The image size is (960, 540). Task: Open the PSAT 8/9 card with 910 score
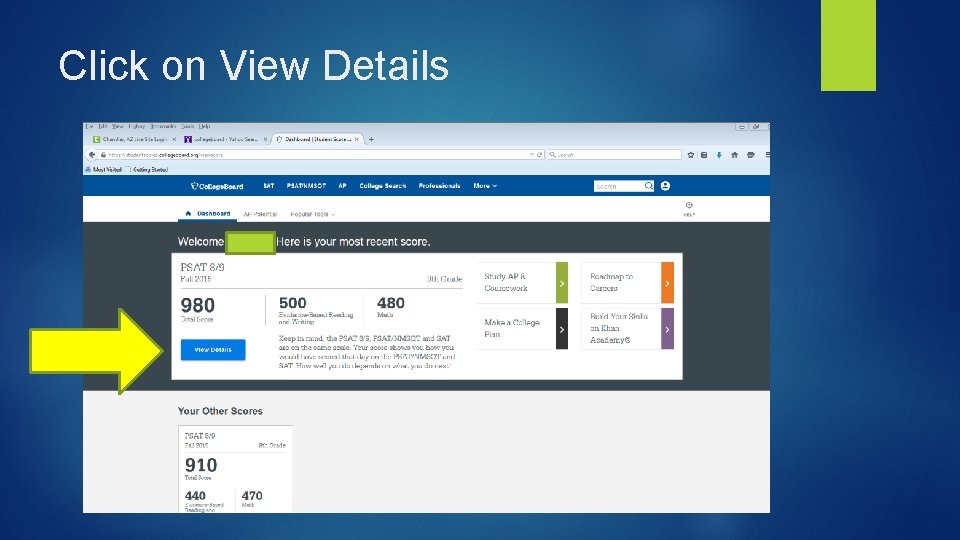click(235, 469)
